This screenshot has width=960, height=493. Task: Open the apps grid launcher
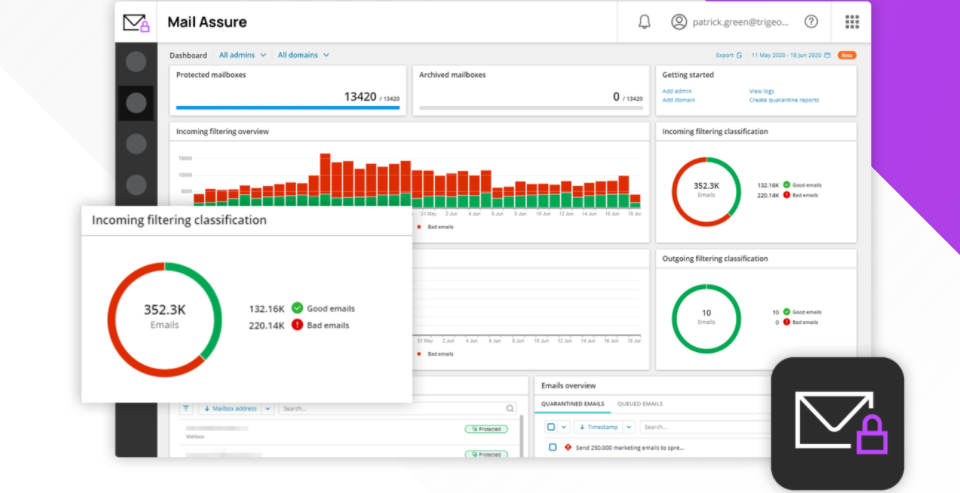[852, 22]
